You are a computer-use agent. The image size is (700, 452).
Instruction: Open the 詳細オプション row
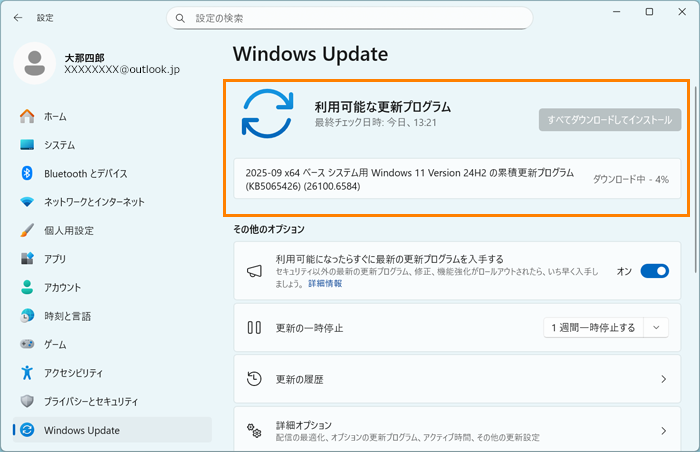pyautogui.click(x=457, y=429)
